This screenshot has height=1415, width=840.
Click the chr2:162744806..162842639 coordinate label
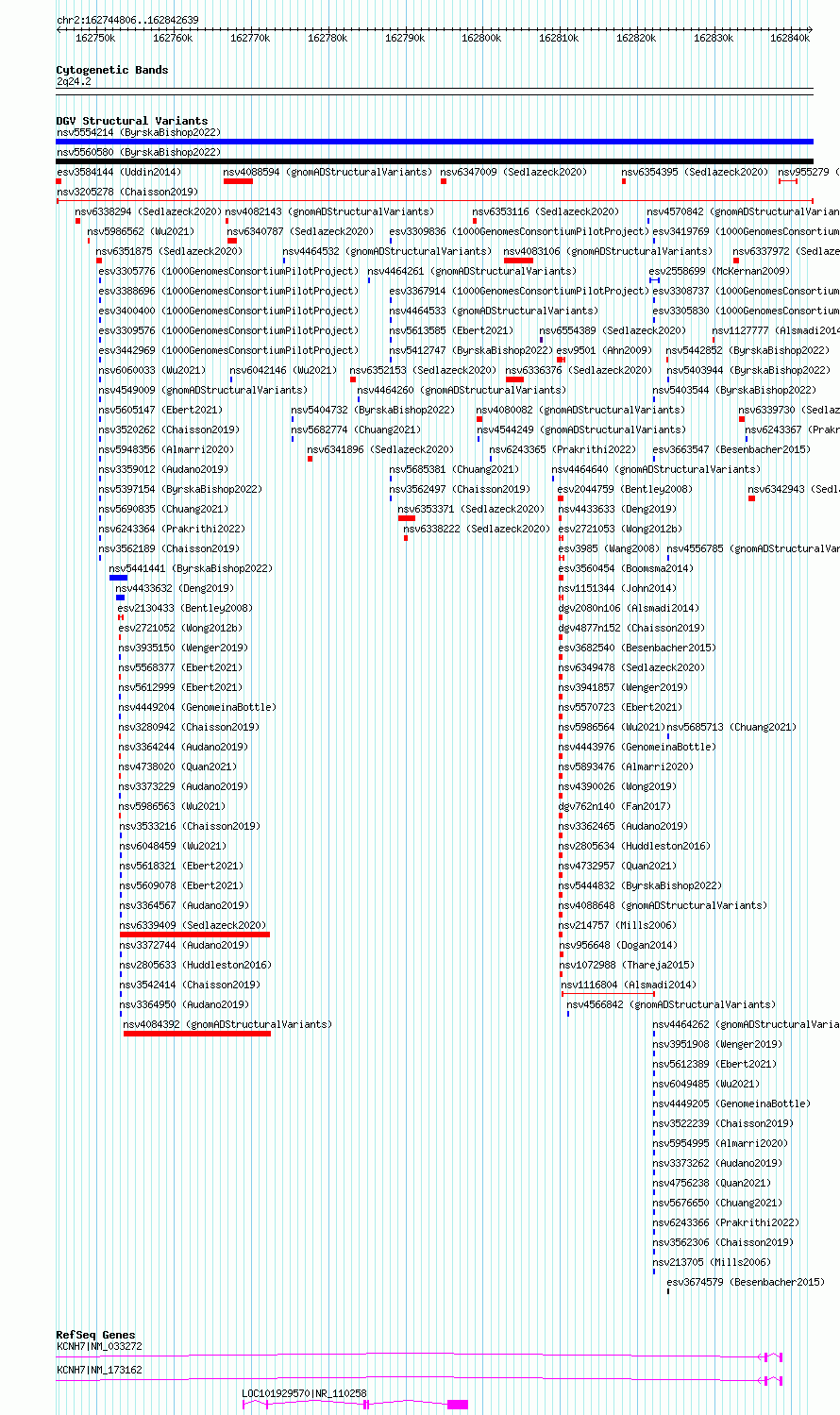point(127,20)
